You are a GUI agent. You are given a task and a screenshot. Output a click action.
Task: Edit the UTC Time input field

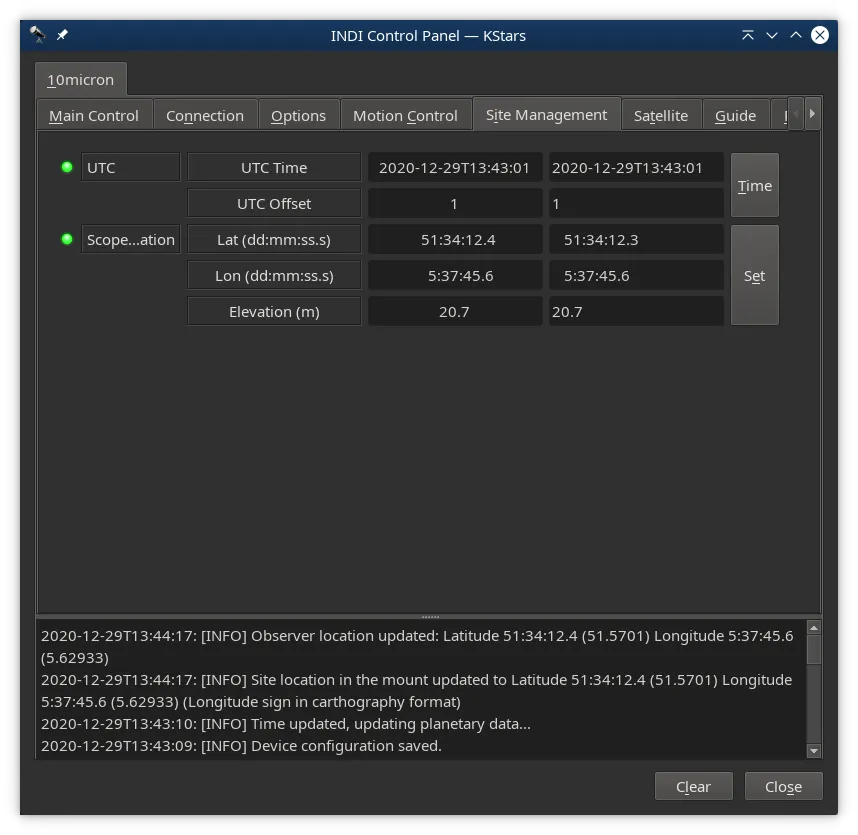tap(636, 167)
